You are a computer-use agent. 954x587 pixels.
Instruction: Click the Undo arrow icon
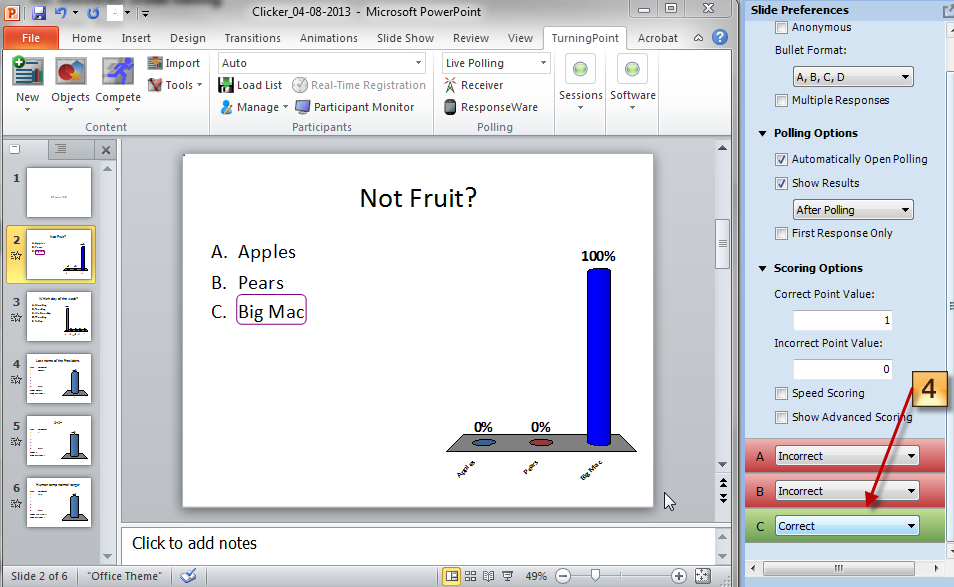(x=61, y=12)
